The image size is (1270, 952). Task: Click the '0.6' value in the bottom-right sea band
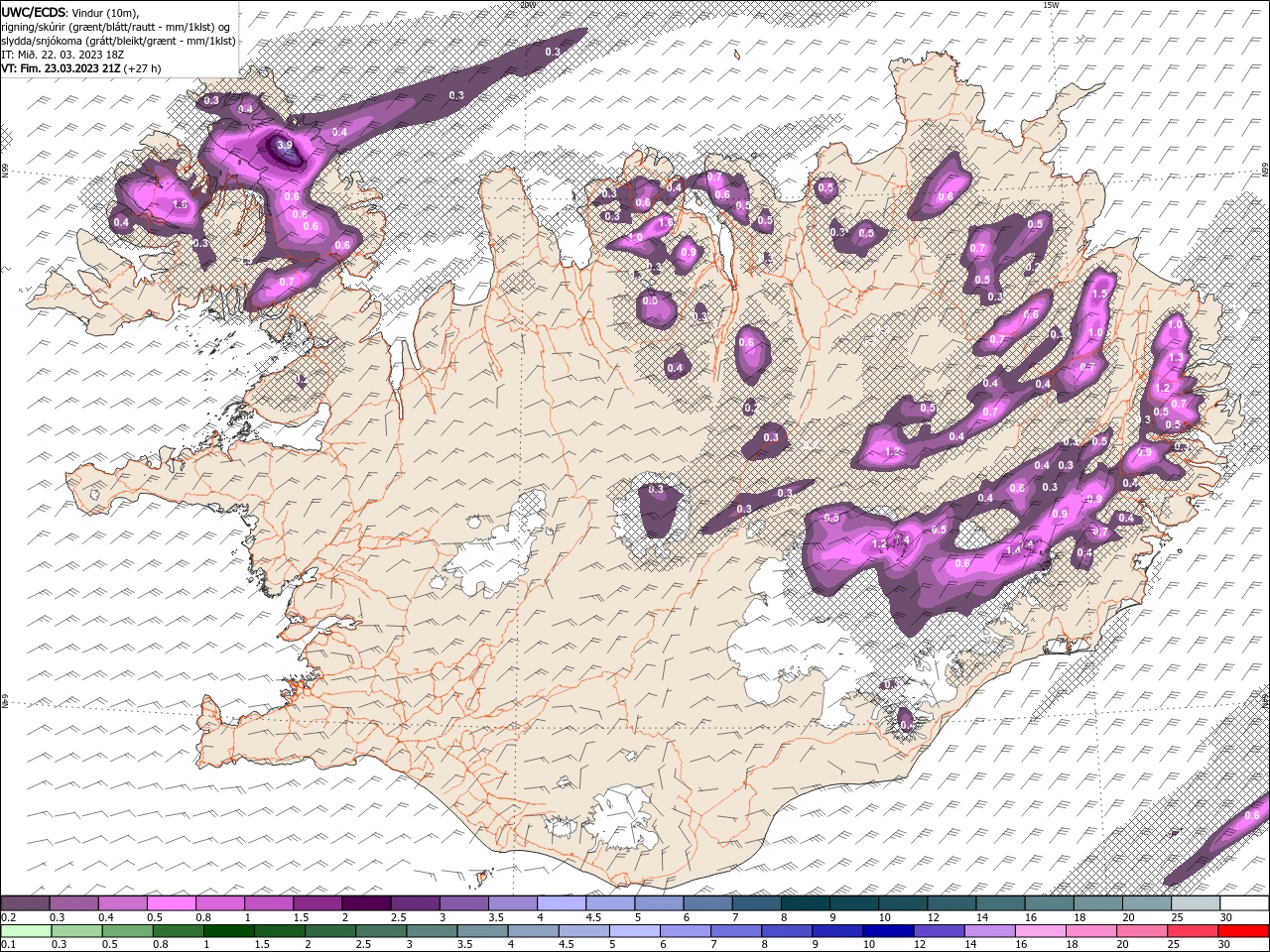coord(1251,815)
